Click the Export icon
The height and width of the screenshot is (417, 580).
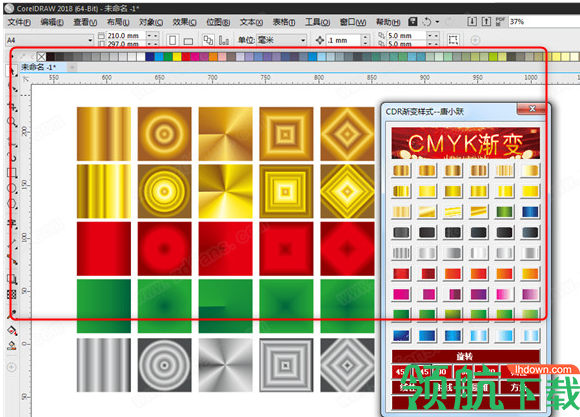click(486, 21)
